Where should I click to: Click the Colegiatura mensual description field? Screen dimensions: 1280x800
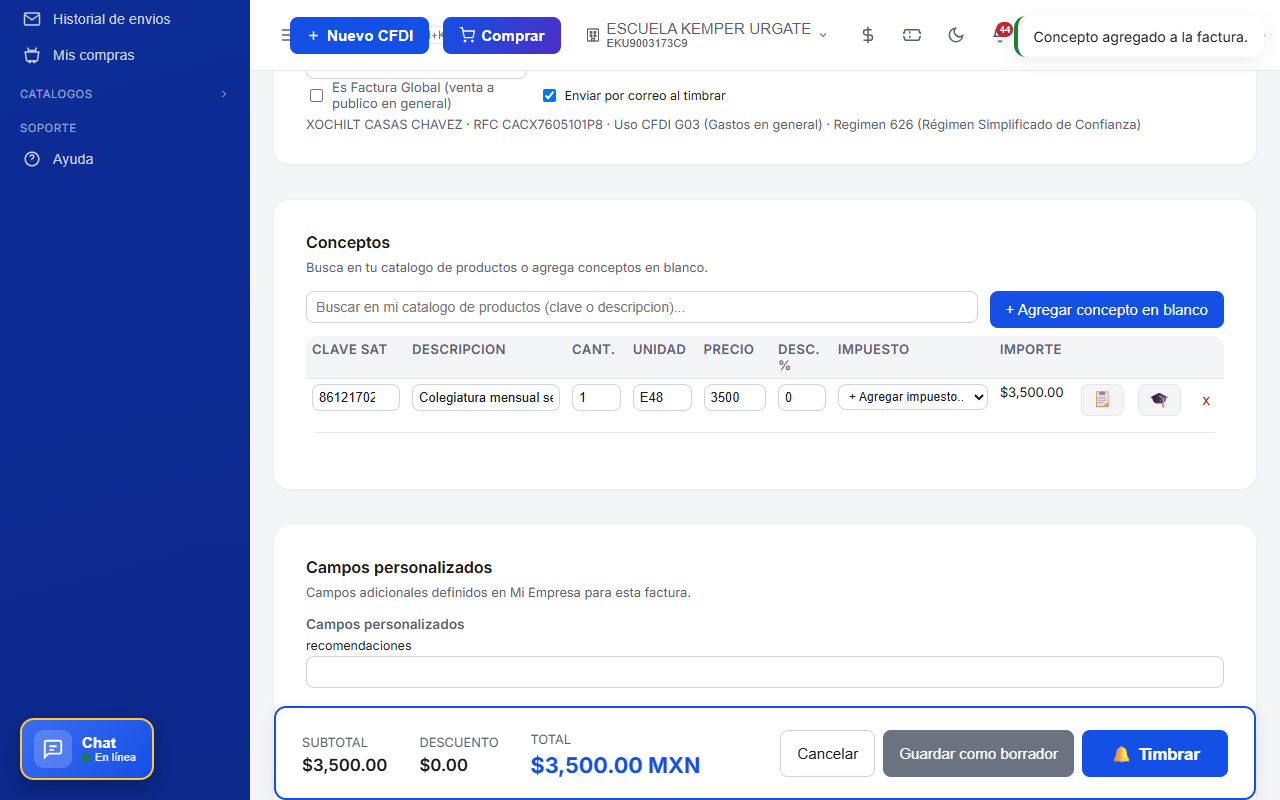[486, 397]
